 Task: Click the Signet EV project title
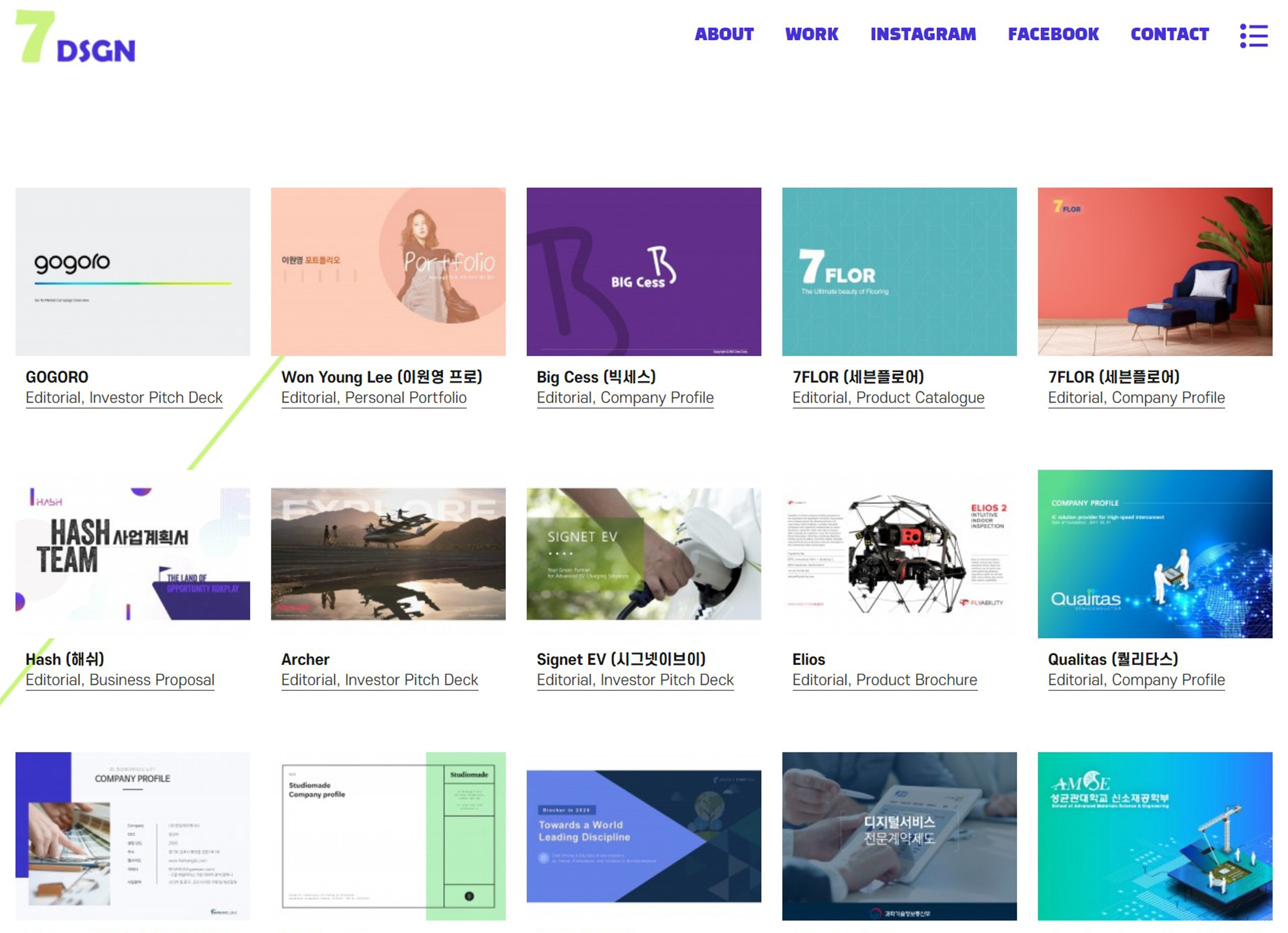621,659
